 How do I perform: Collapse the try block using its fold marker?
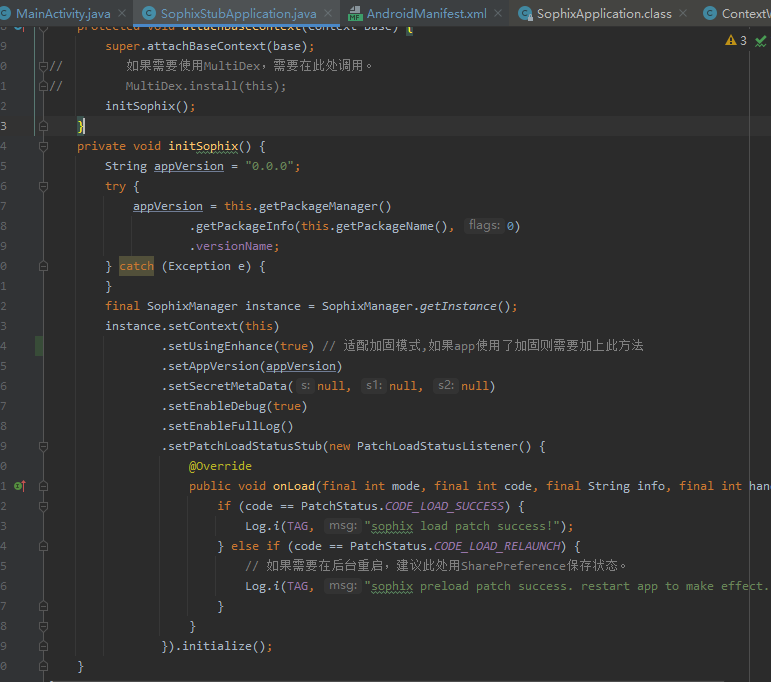pyautogui.click(x=43, y=186)
